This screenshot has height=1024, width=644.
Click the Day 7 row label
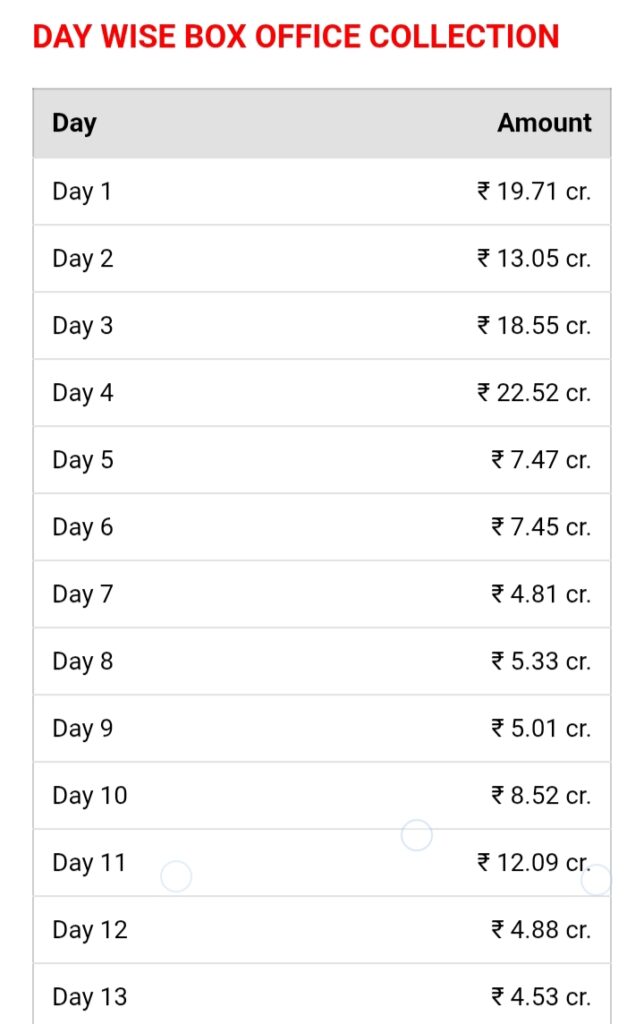[83, 595]
